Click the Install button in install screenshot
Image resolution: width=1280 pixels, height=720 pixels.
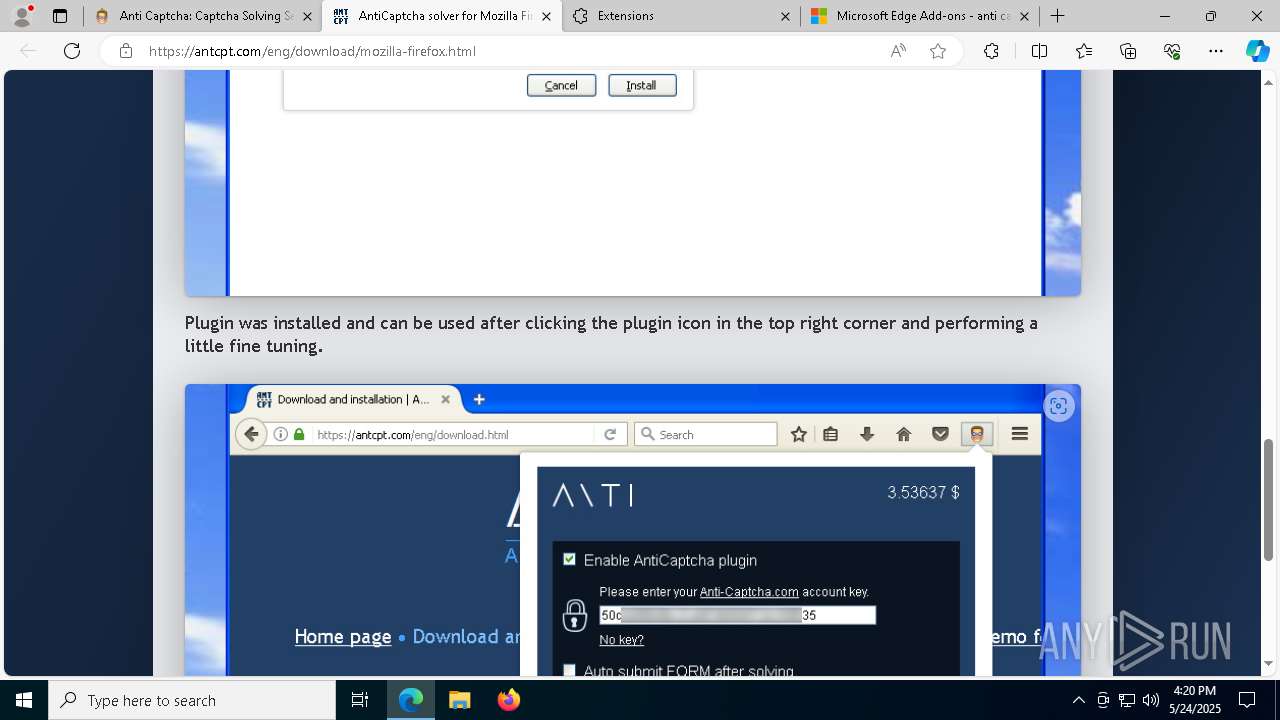point(642,85)
